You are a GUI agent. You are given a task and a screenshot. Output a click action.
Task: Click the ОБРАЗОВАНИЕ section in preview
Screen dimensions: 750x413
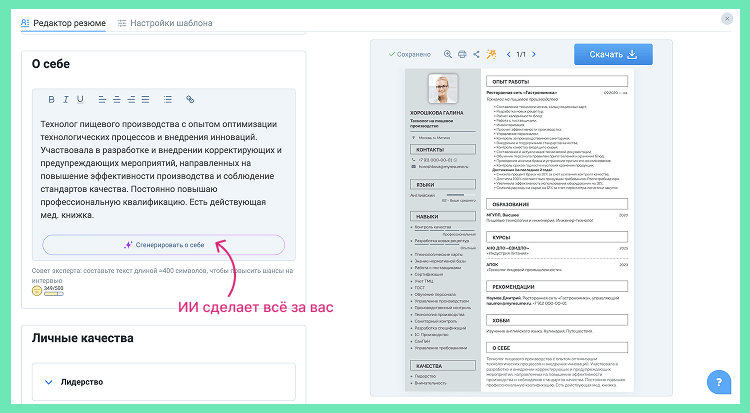pyautogui.click(x=557, y=204)
